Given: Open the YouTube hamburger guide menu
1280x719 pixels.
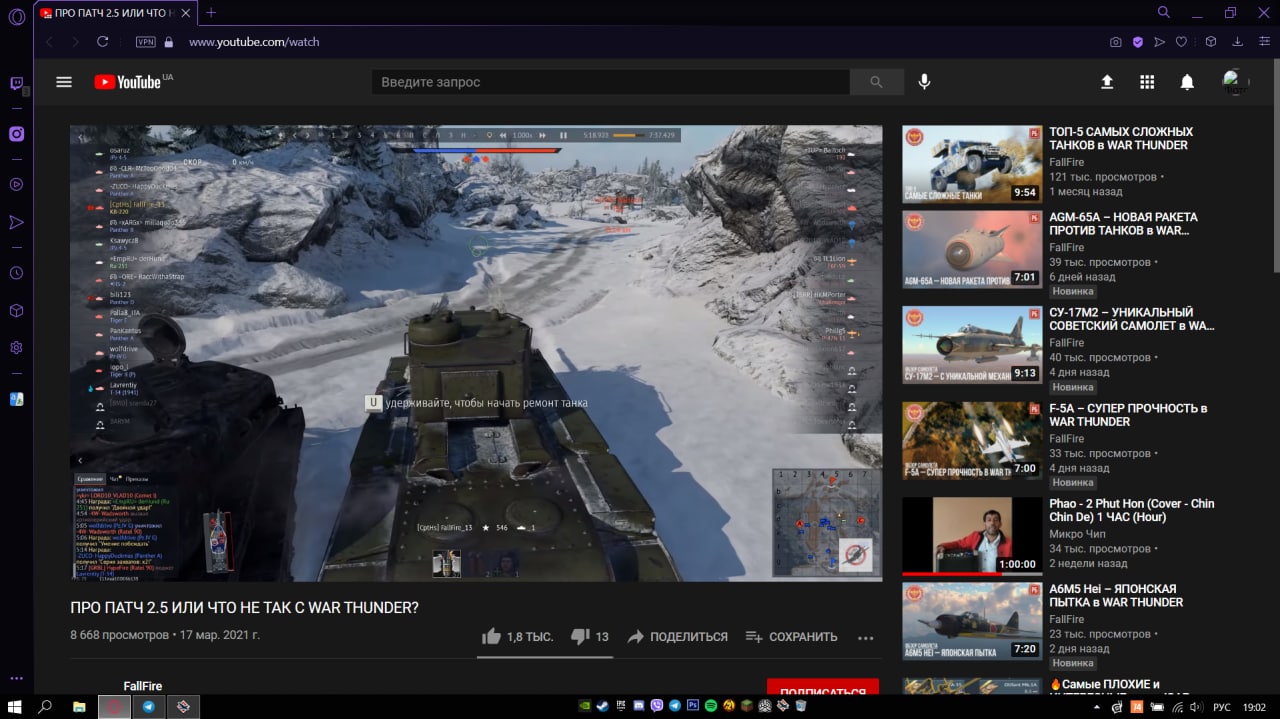Looking at the screenshot, I should (x=64, y=82).
